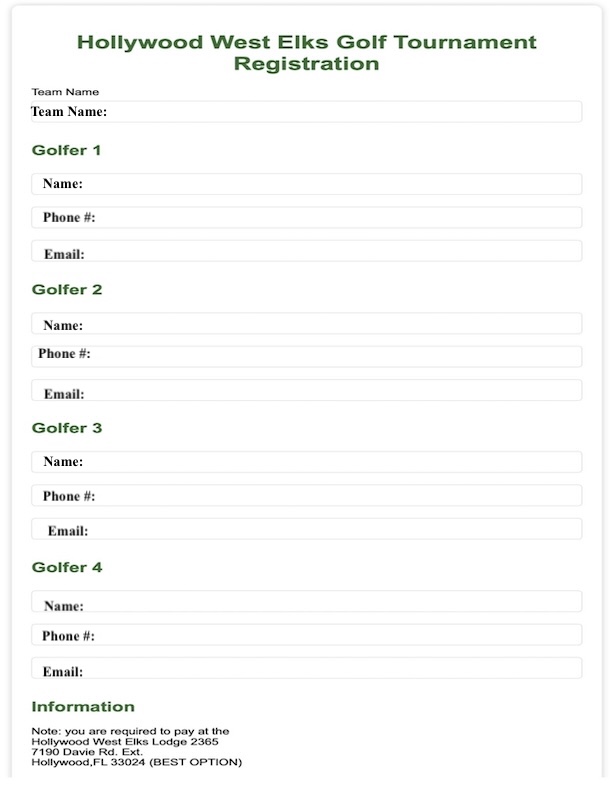Click the Golfer 2 section heading
The width and height of the screenshot is (612, 792).
tap(67, 289)
